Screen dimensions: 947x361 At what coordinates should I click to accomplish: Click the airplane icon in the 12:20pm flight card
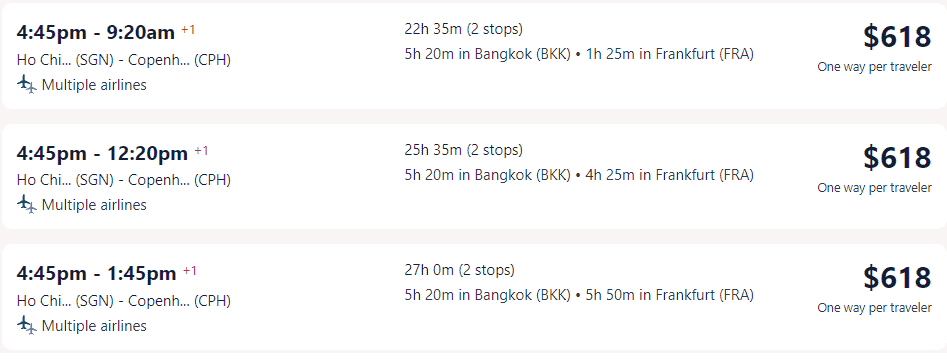point(27,205)
